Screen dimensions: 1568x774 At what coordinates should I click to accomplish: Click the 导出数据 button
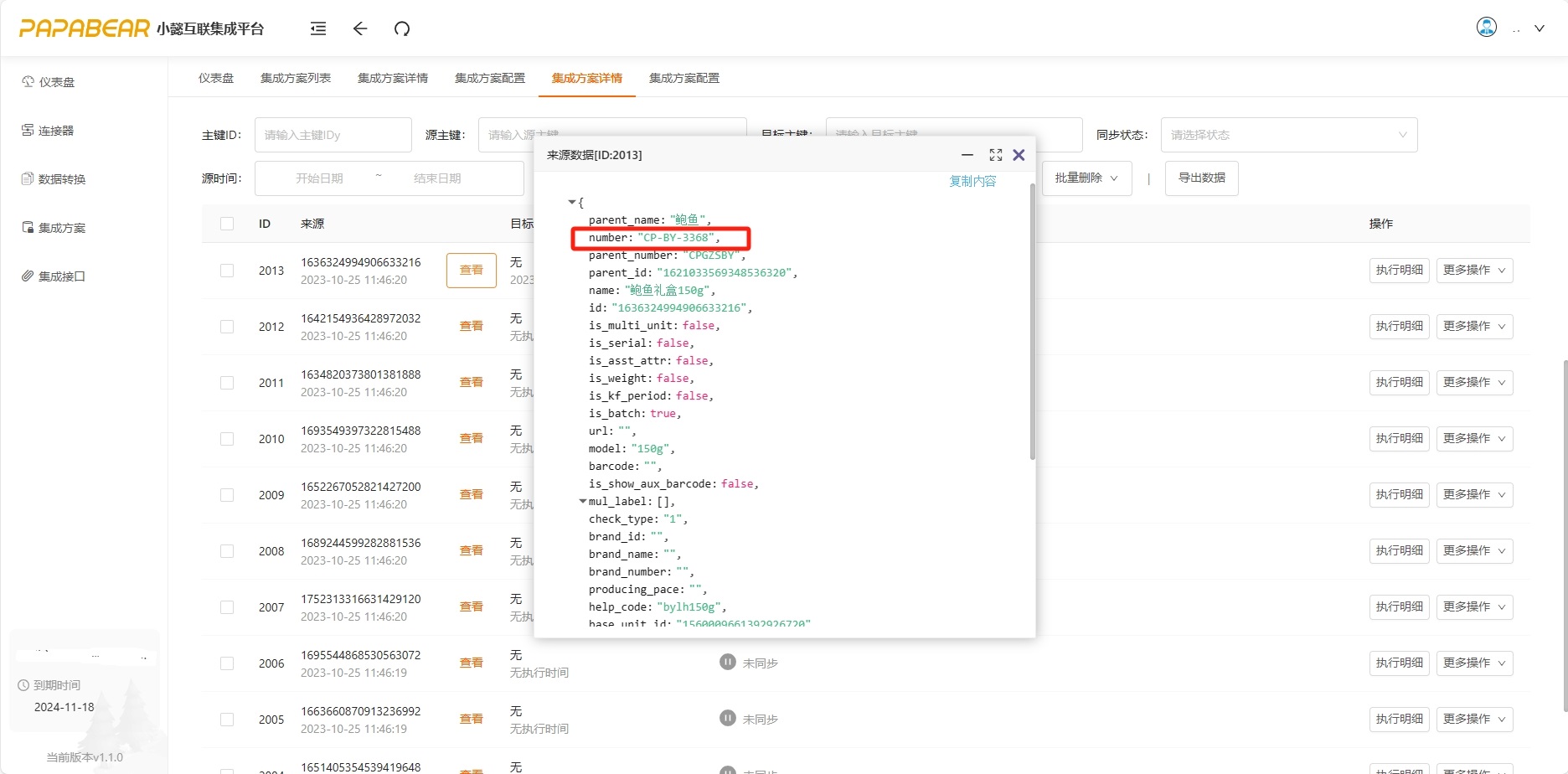(1201, 178)
